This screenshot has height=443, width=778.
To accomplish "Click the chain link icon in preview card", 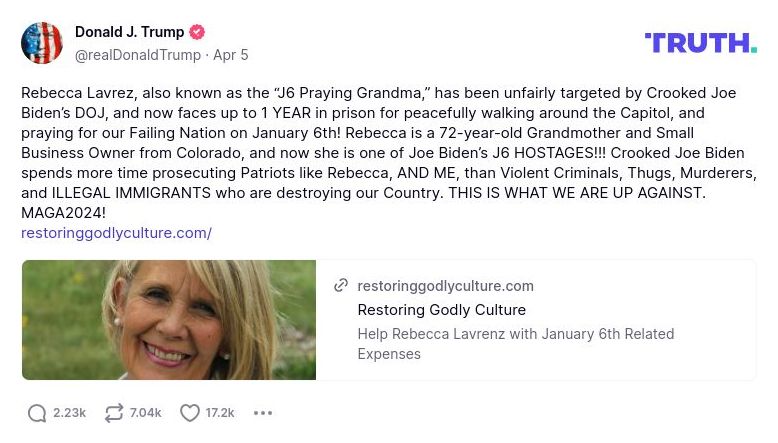I will tap(341, 285).
